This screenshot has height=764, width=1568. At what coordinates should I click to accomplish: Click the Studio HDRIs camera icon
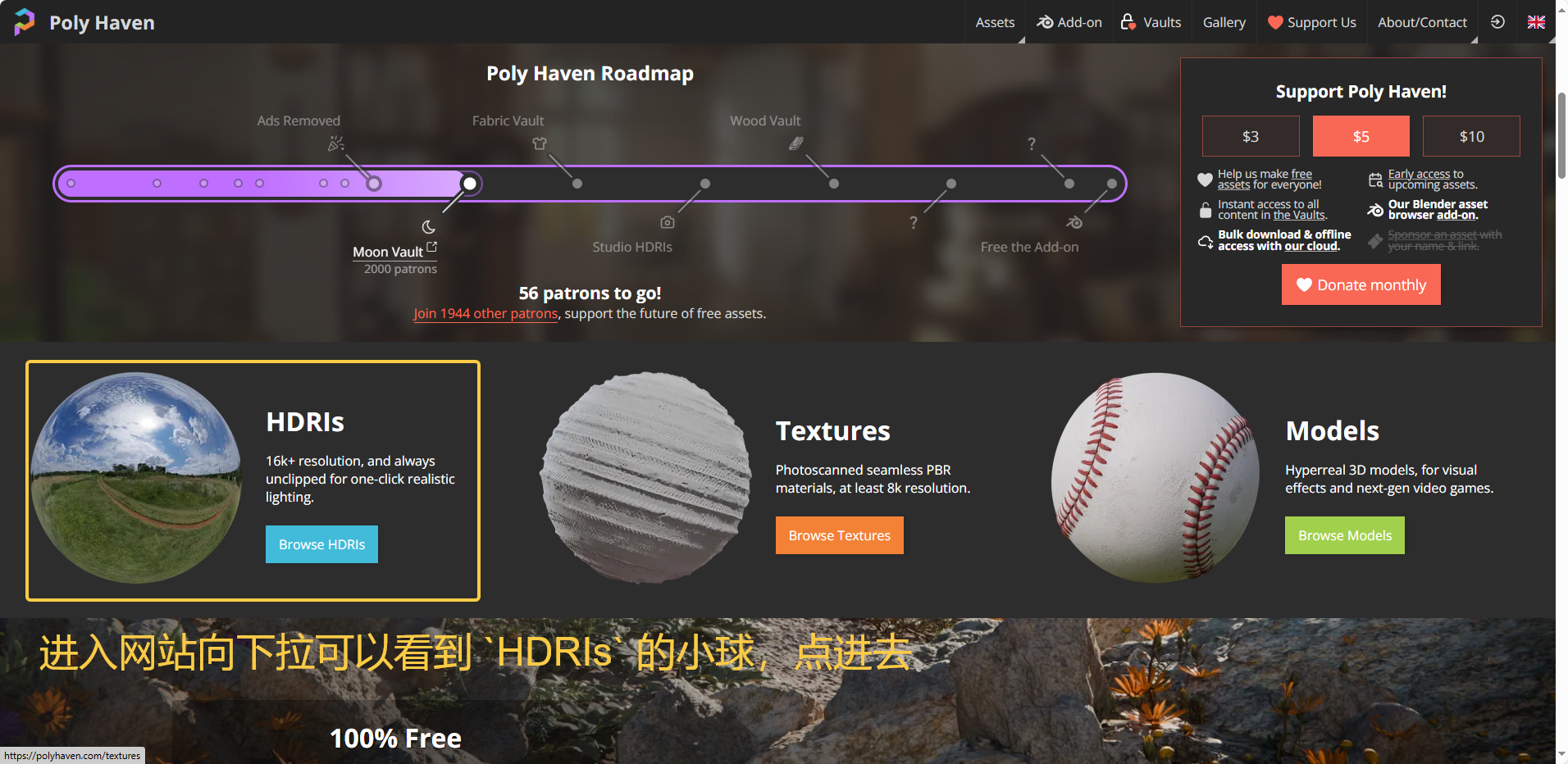point(668,222)
